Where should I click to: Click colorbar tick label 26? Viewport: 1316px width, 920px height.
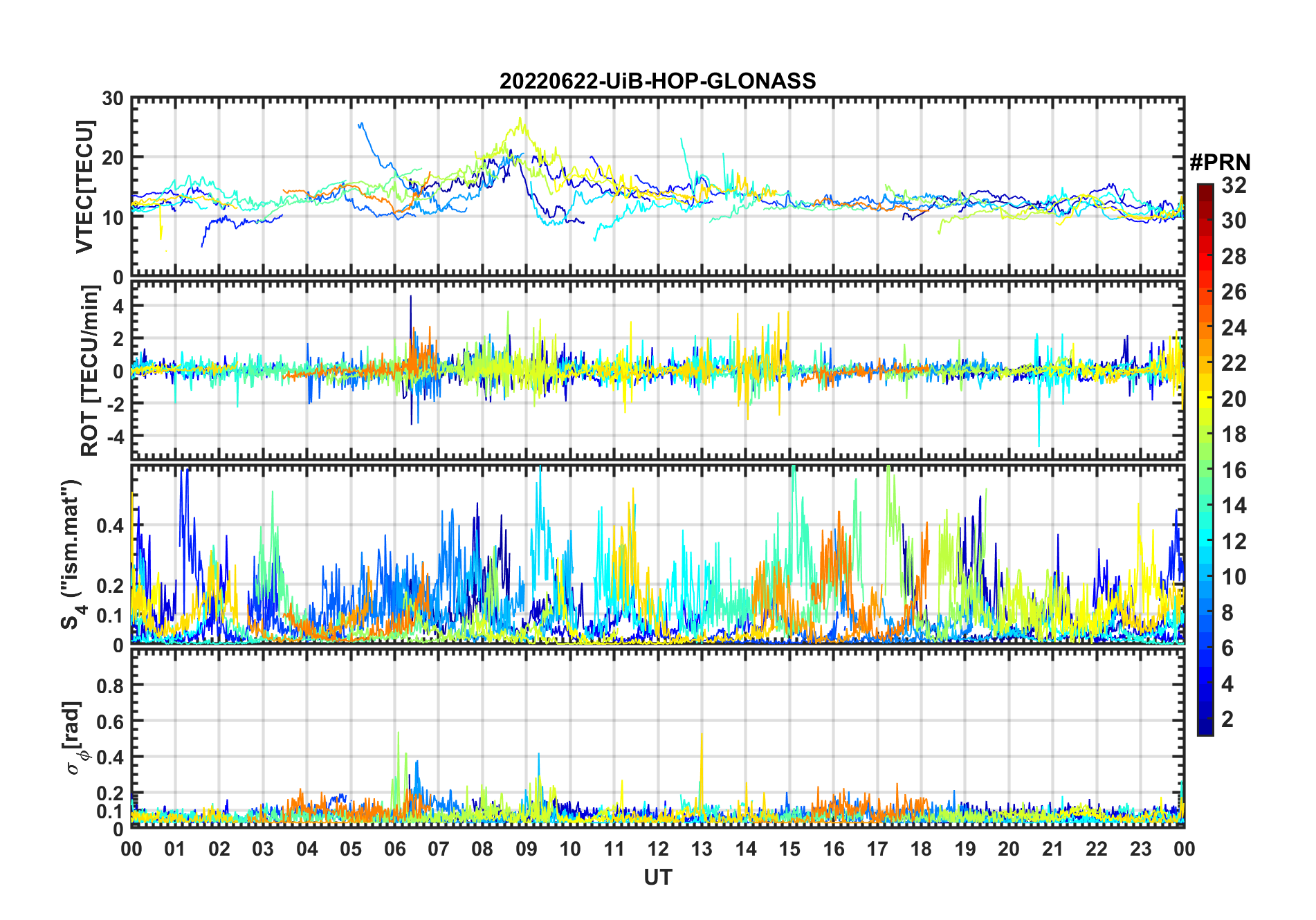click(x=1234, y=292)
